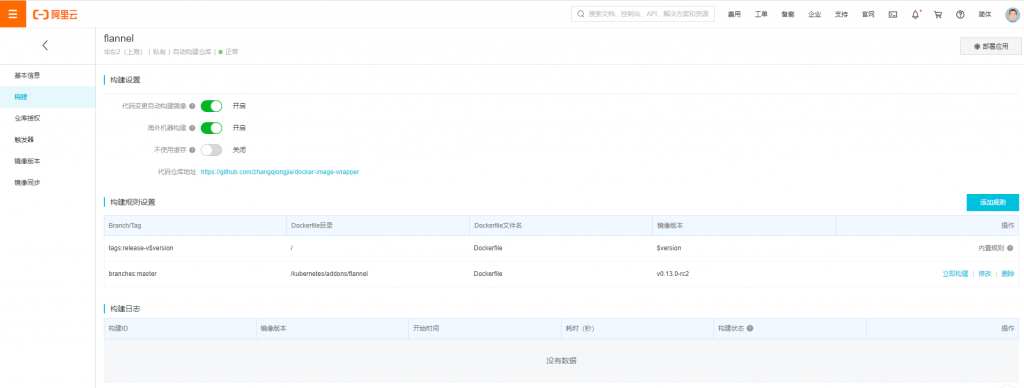Screen dimensions: 1024x388
Task: Open 企业 in top navigation
Action: [814, 14]
